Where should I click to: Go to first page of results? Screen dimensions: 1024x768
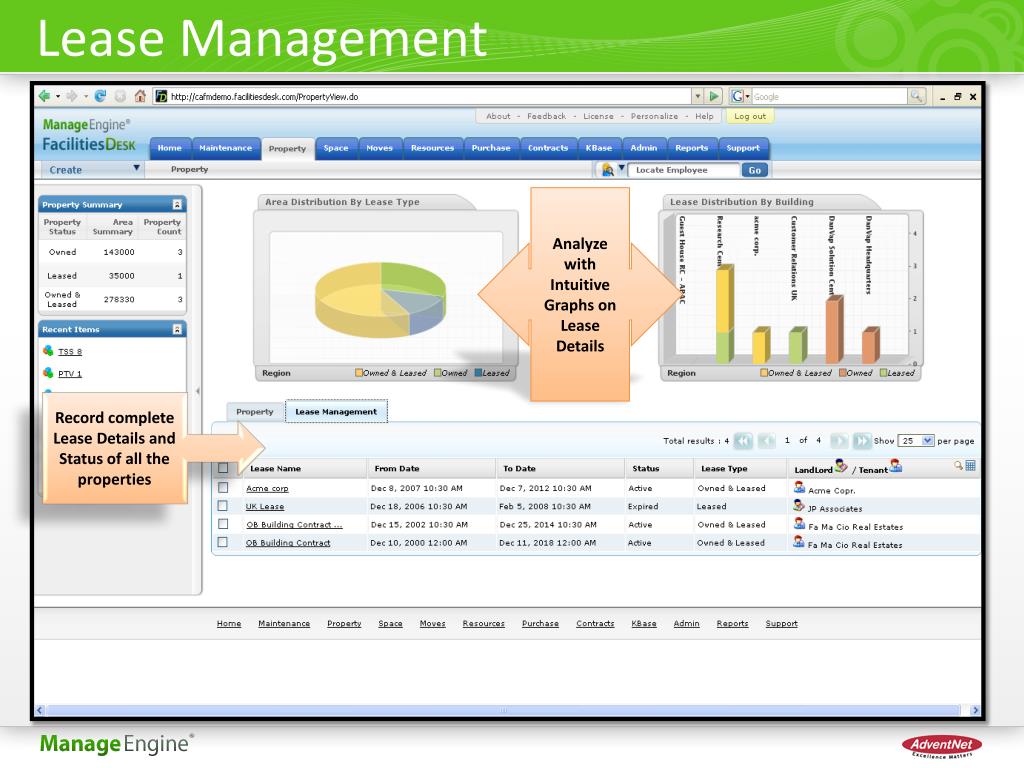click(743, 441)
